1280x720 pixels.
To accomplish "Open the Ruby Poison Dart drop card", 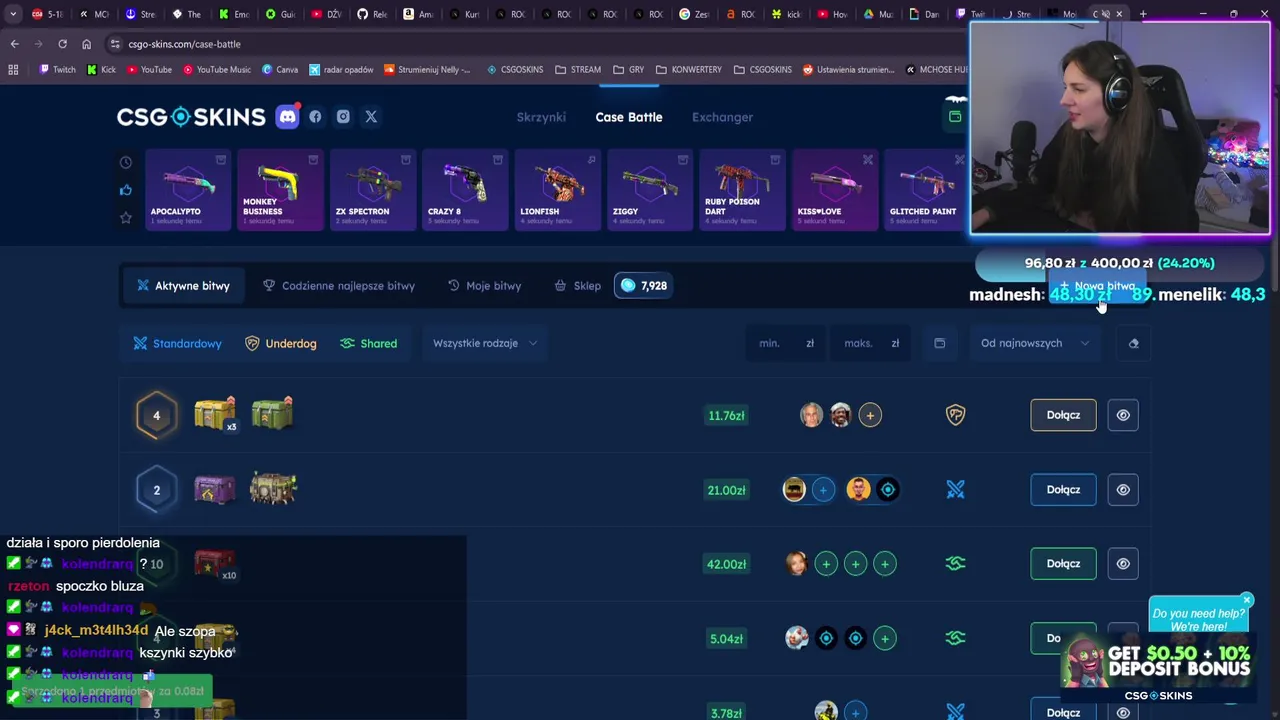I will 742,189.
